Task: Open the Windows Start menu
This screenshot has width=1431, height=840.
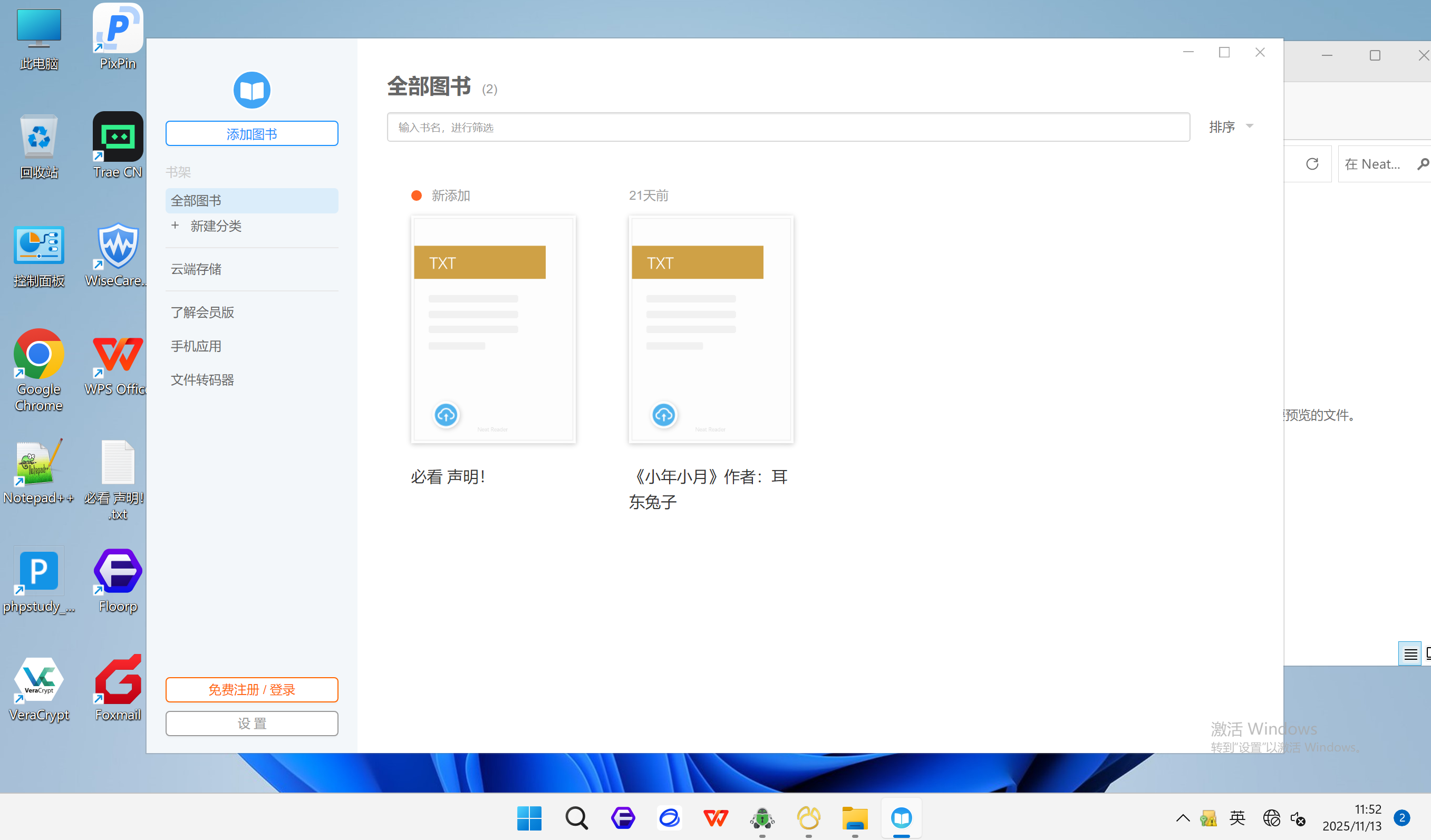Action: click(x=529, y=818)
